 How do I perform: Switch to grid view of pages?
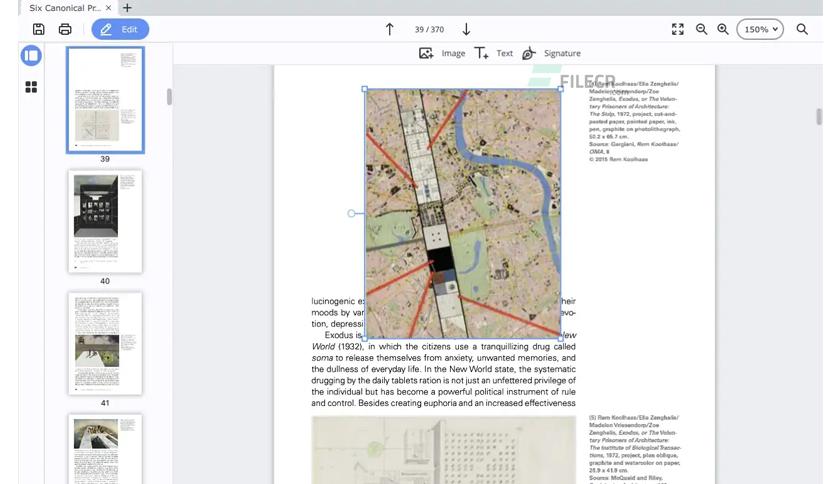(31, 87)
